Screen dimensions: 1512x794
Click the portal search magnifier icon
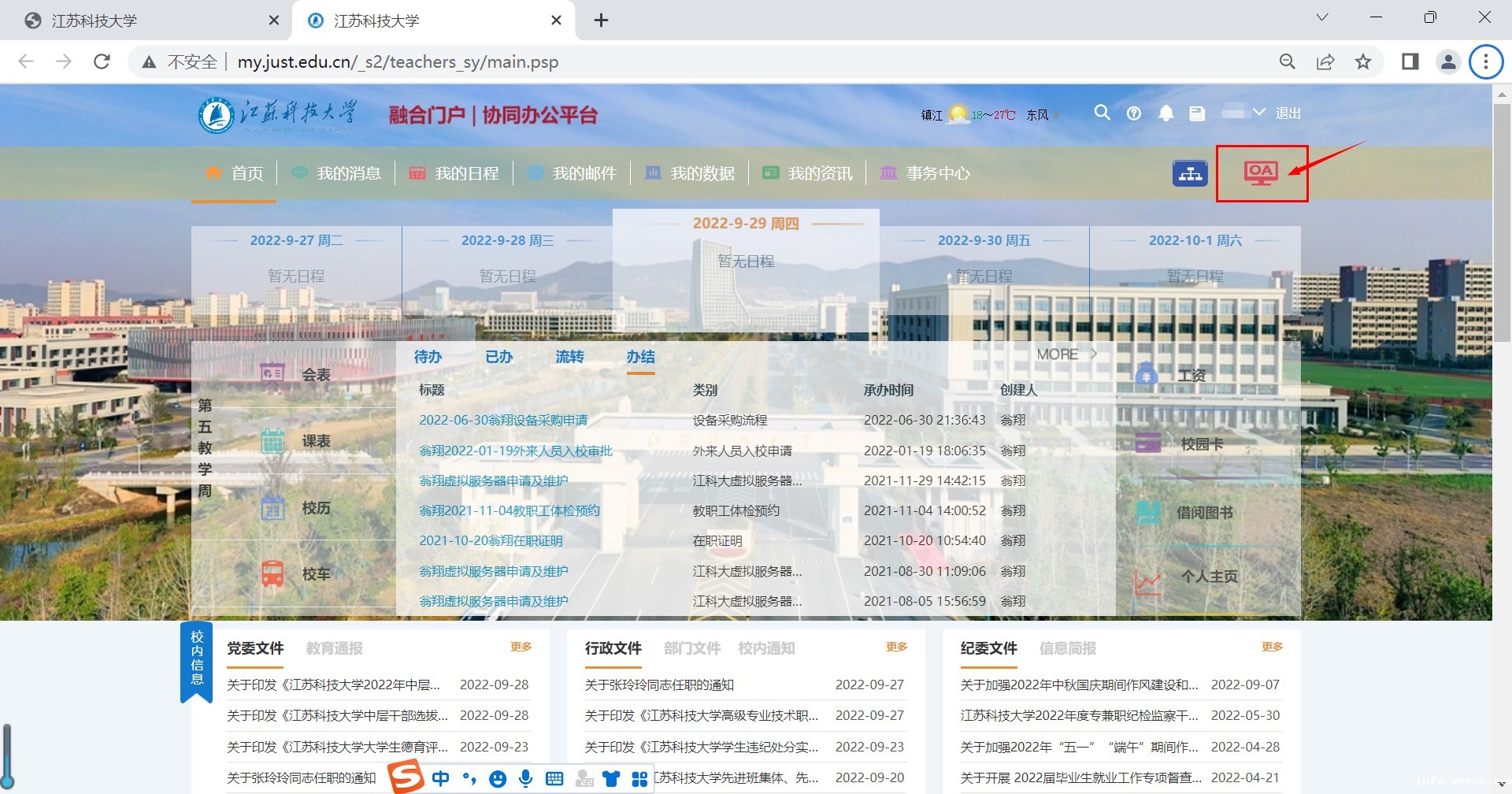click(1102, 113)
